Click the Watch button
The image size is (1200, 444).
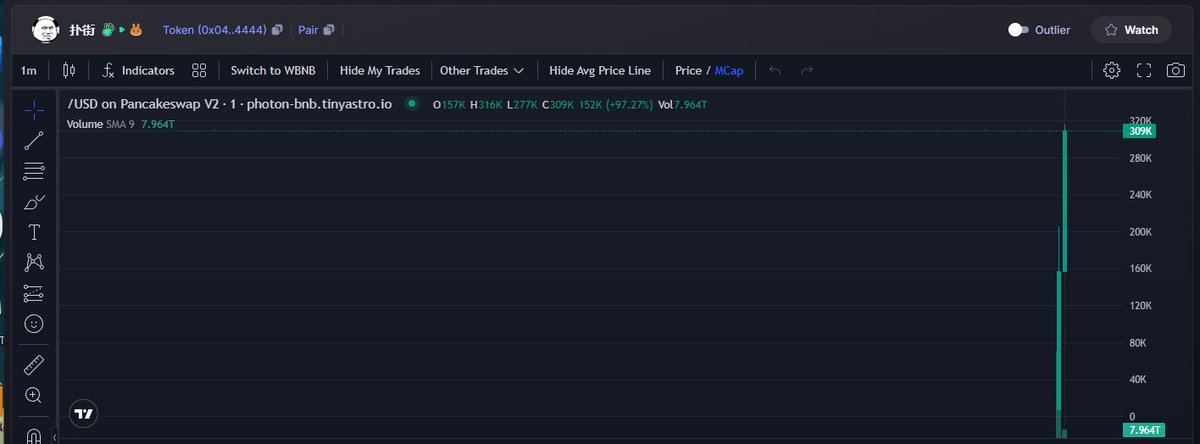click(1130, 30)
